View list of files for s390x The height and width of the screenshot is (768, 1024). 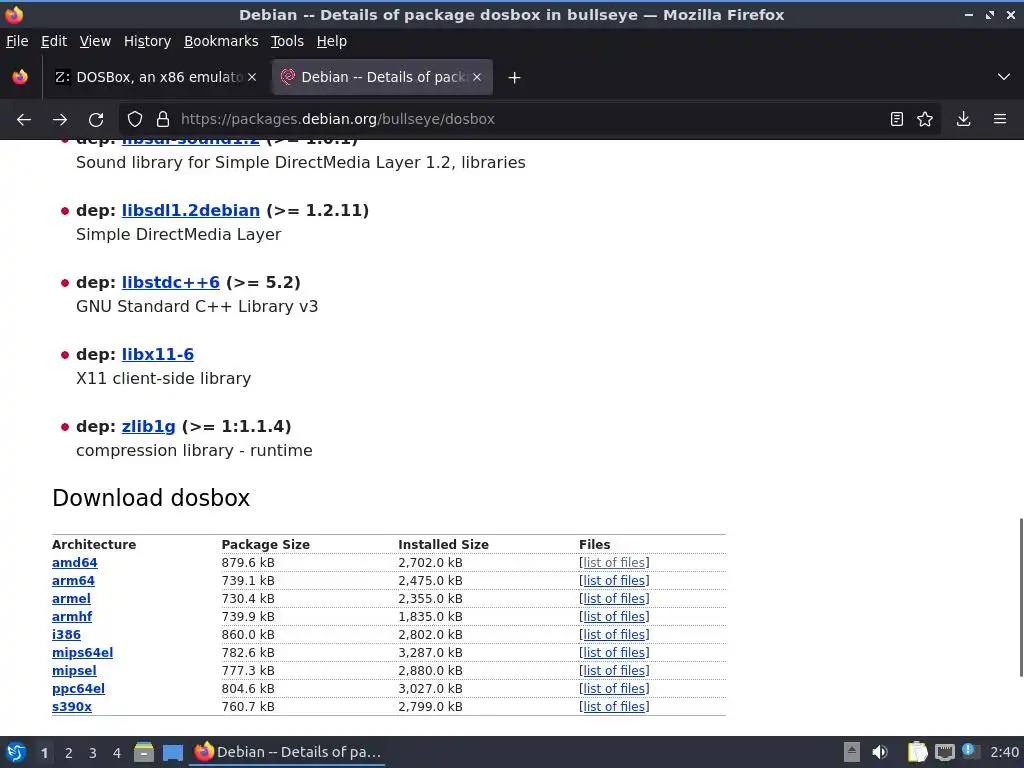pyautogui.click(x=614, y=707)
